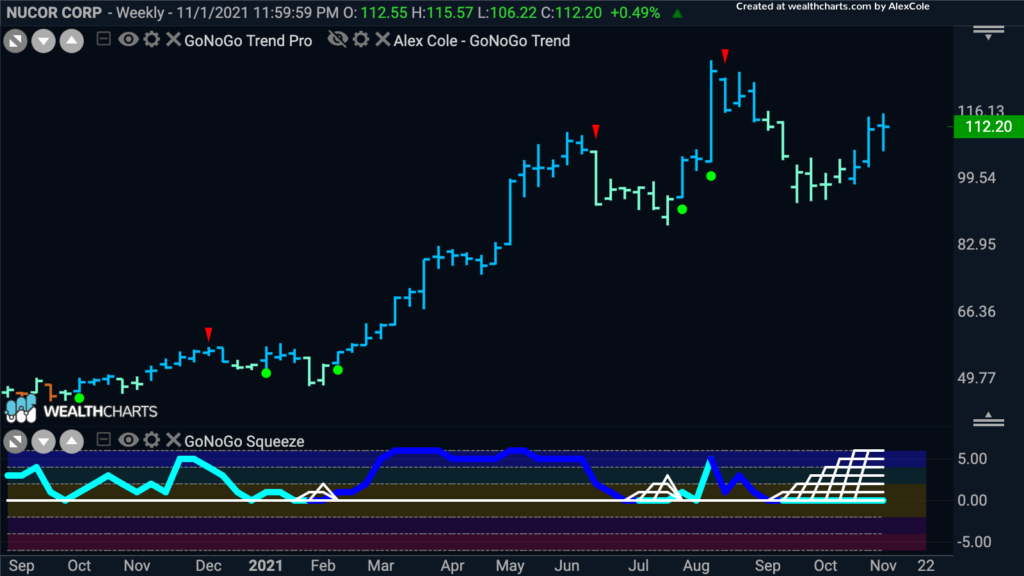Click the 22 label at time axis end
The height and width of the screenshot is (576, 1024).
tap(925, 566)
